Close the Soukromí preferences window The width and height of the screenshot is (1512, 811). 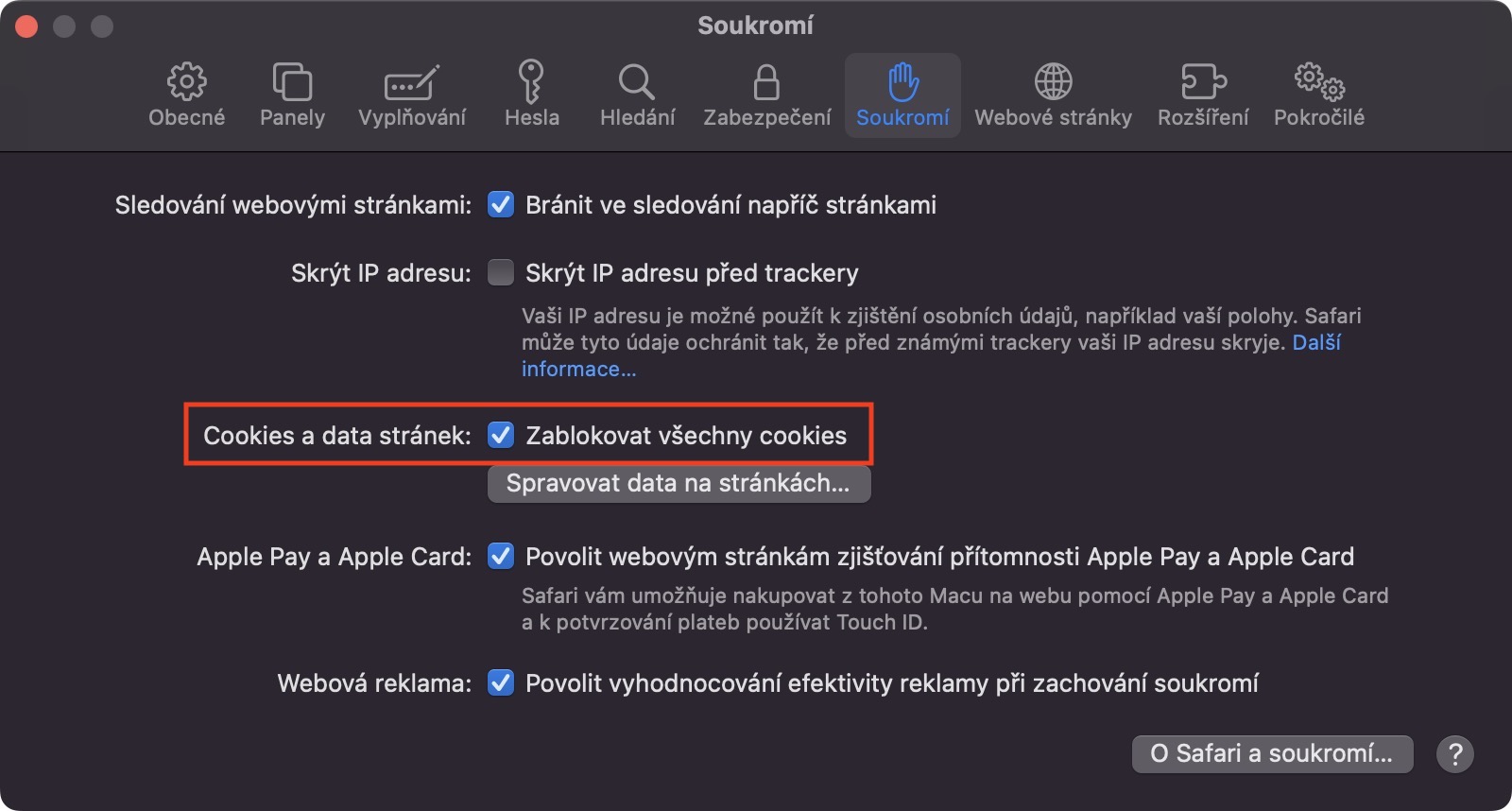pyautogui.click(x=26, y=26)
